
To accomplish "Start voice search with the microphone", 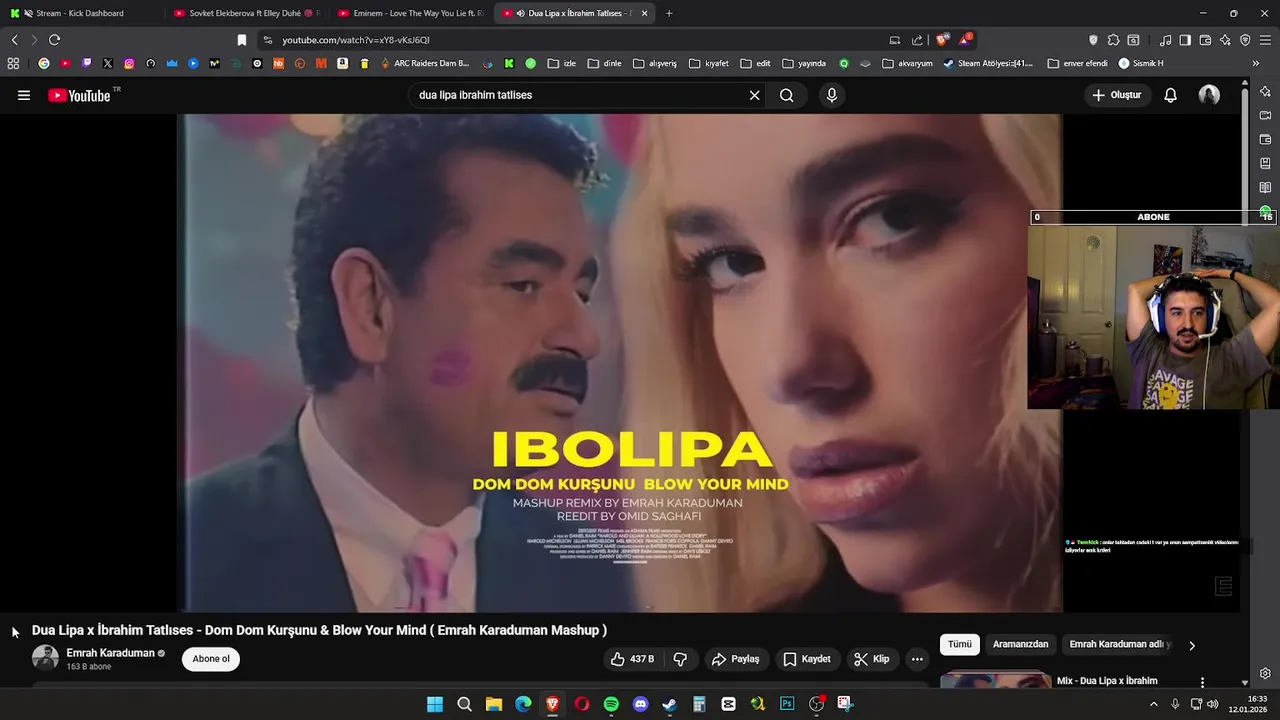I will coord(831,95).
